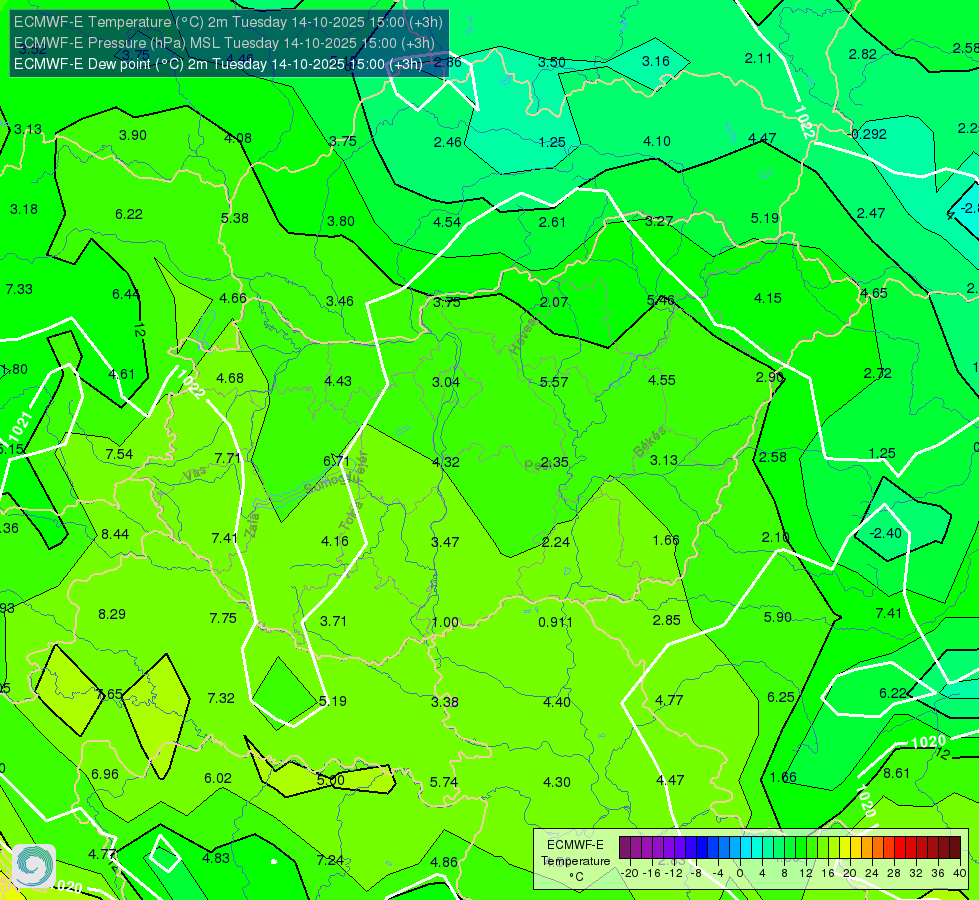Click the dew point value 2.85

(667, 620)
